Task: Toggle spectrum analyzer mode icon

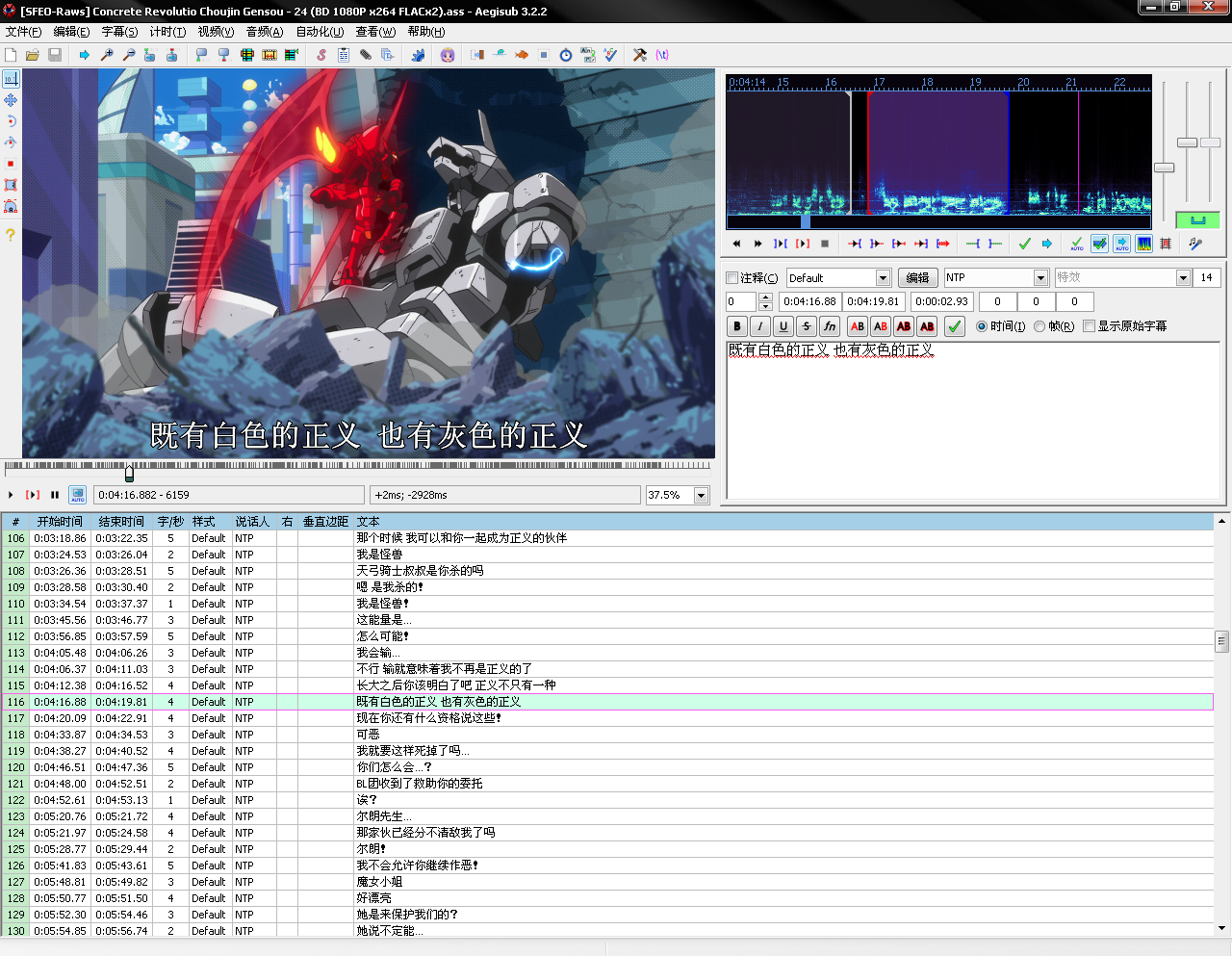Action: click(1143, 244)
